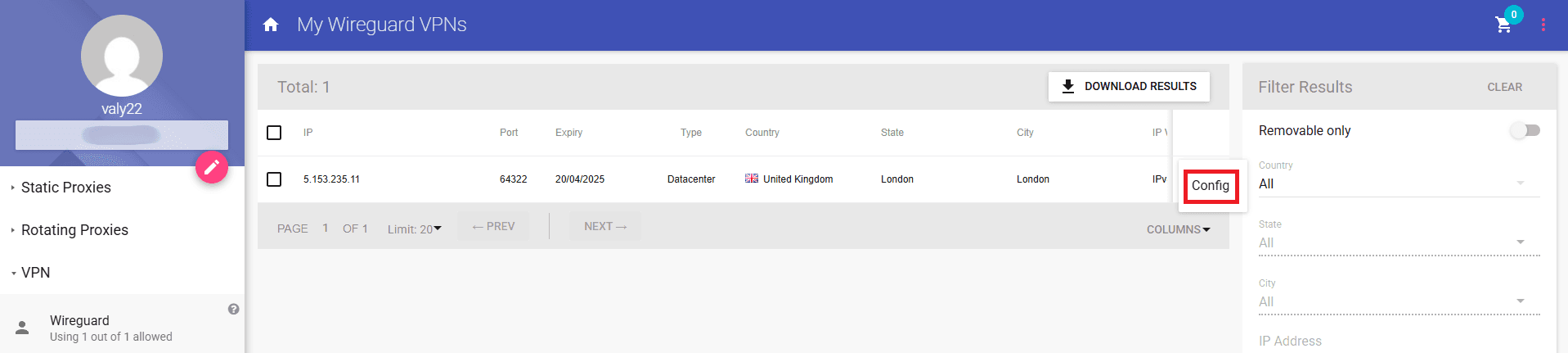The image size is (1568, 353).
Task: Click the Config button
Action: 1211,185
